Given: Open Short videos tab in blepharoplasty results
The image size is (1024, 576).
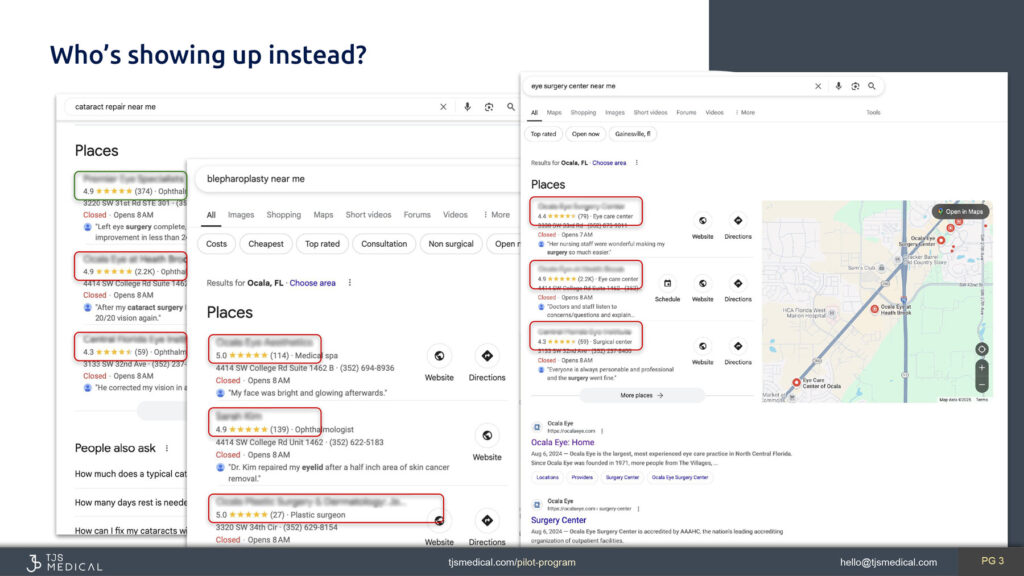Looking at the screenshot, I should coord(368,215).
